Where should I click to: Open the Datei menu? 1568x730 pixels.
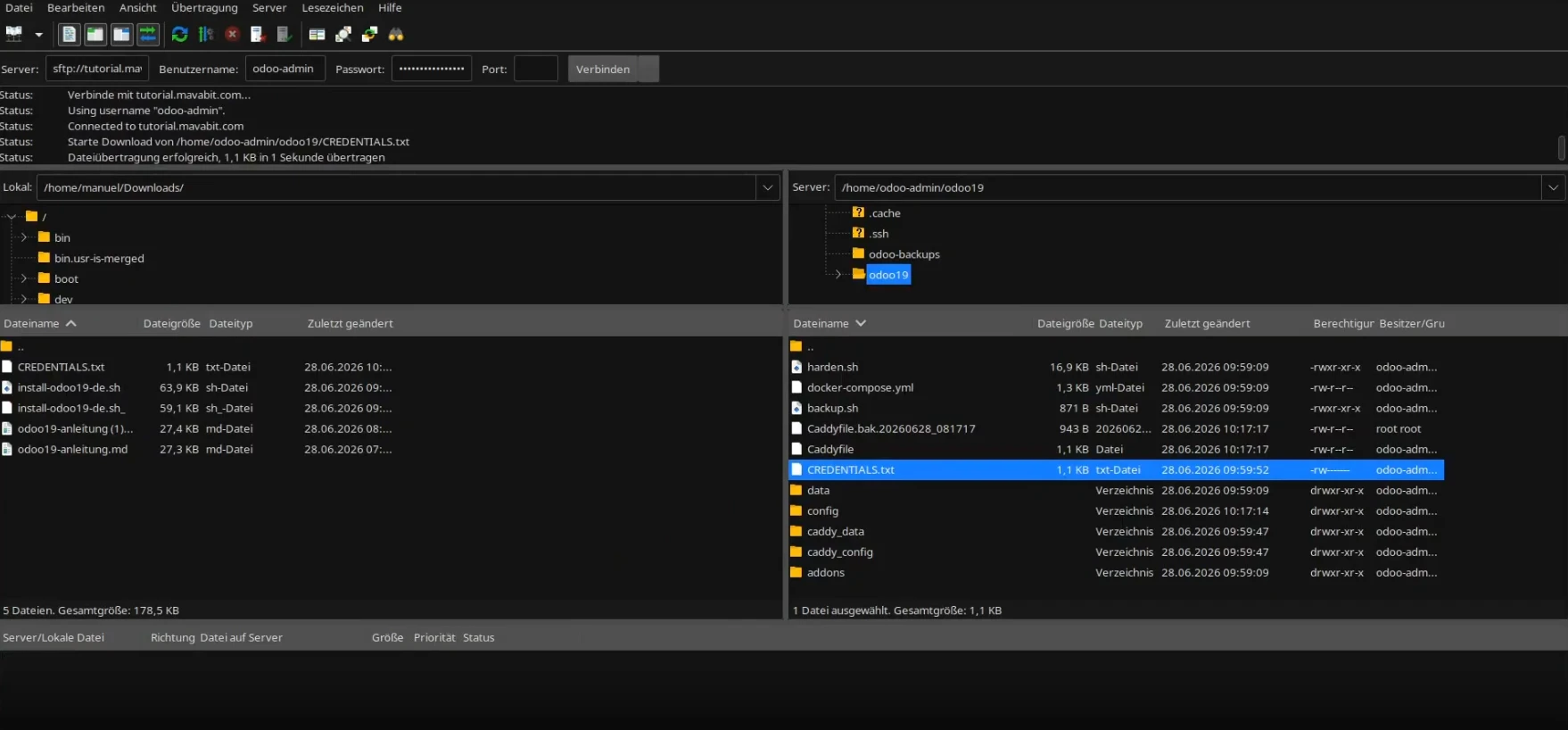19,8
